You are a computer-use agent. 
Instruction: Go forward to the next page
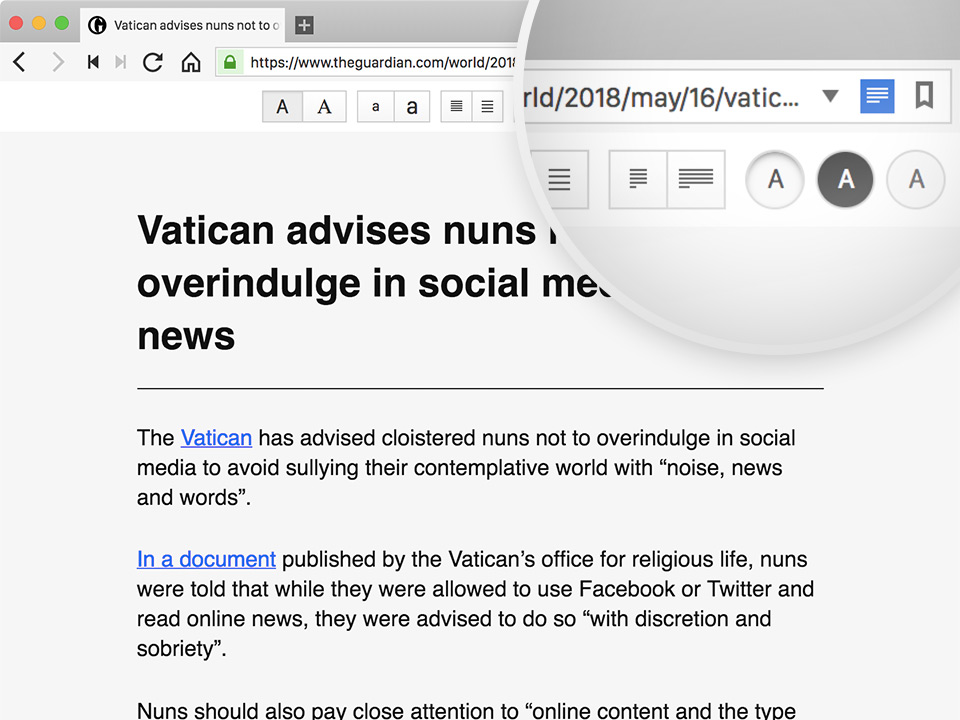tap(58, 62)
